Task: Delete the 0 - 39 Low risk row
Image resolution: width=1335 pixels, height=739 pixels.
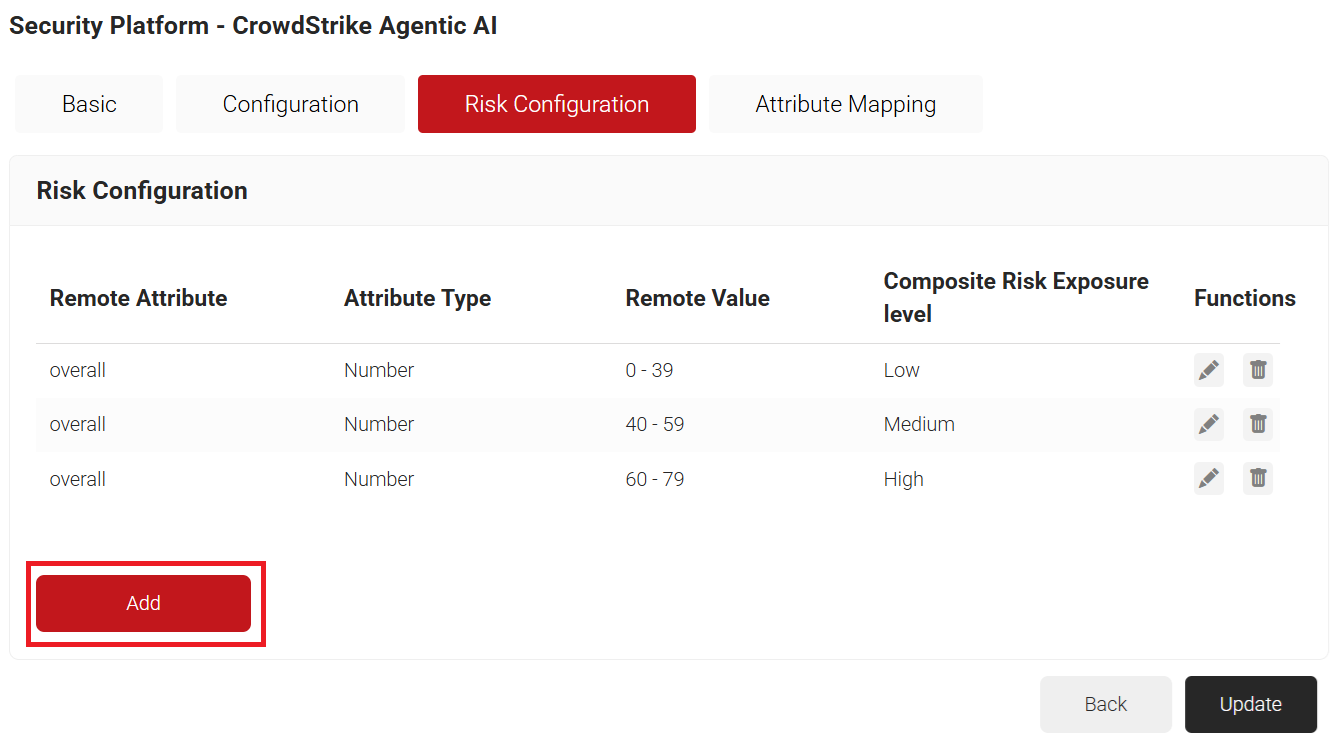Action: click(1258, 370)
